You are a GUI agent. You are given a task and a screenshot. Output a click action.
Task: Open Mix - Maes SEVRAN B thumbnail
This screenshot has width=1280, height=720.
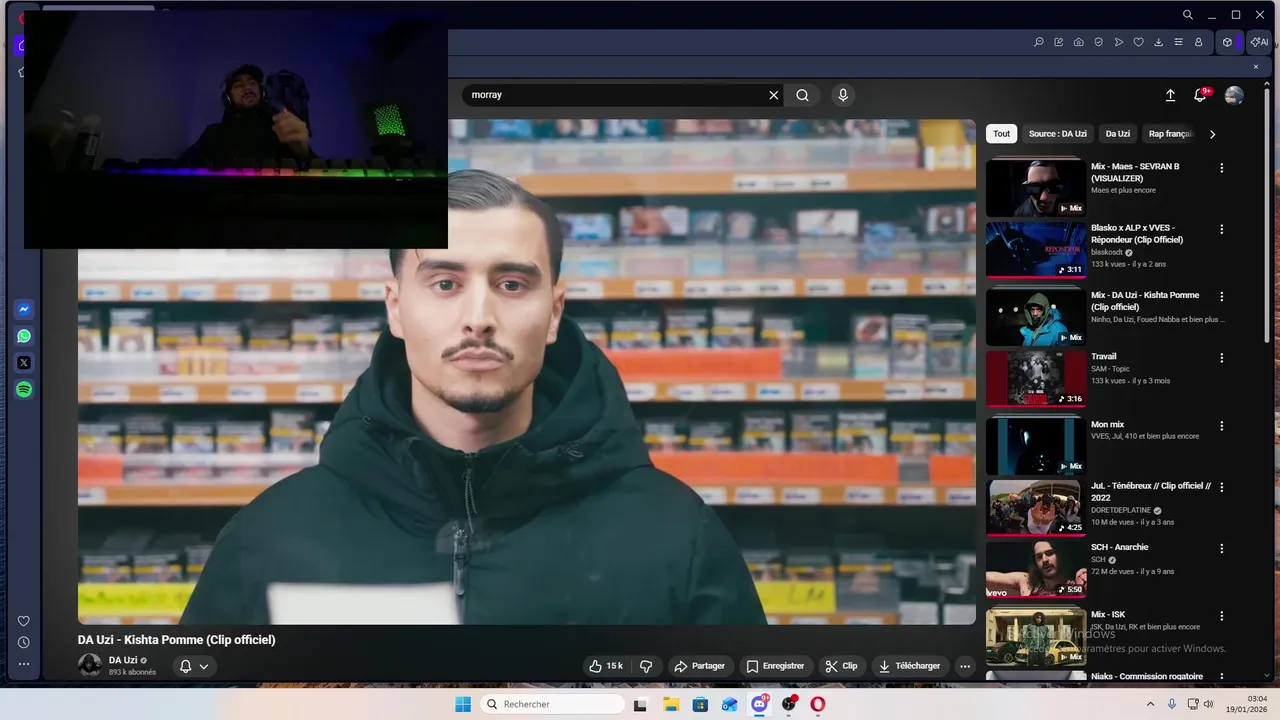pyautogui.click(x=1036, y=187)
